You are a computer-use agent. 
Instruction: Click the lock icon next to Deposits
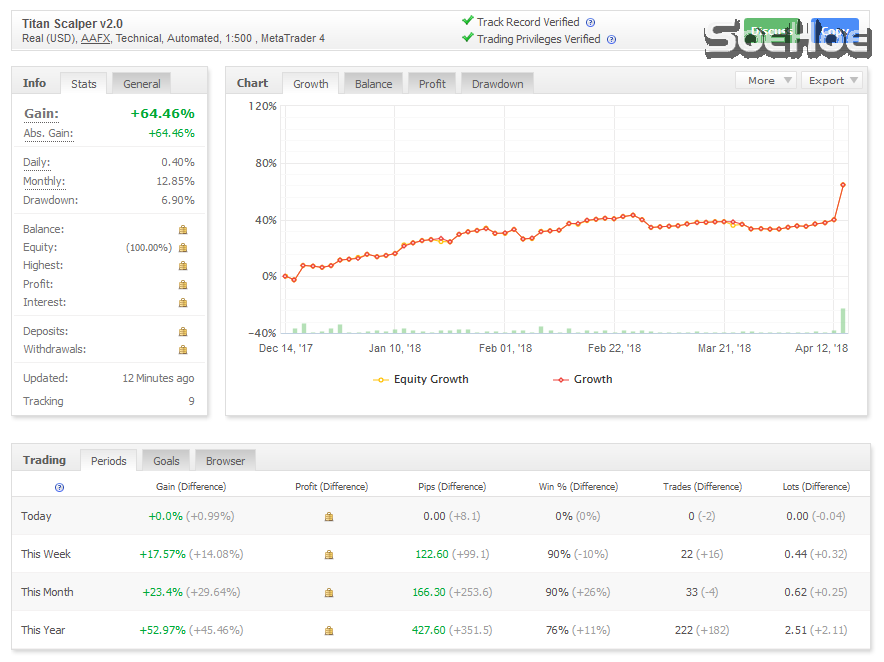coord(183,332)
